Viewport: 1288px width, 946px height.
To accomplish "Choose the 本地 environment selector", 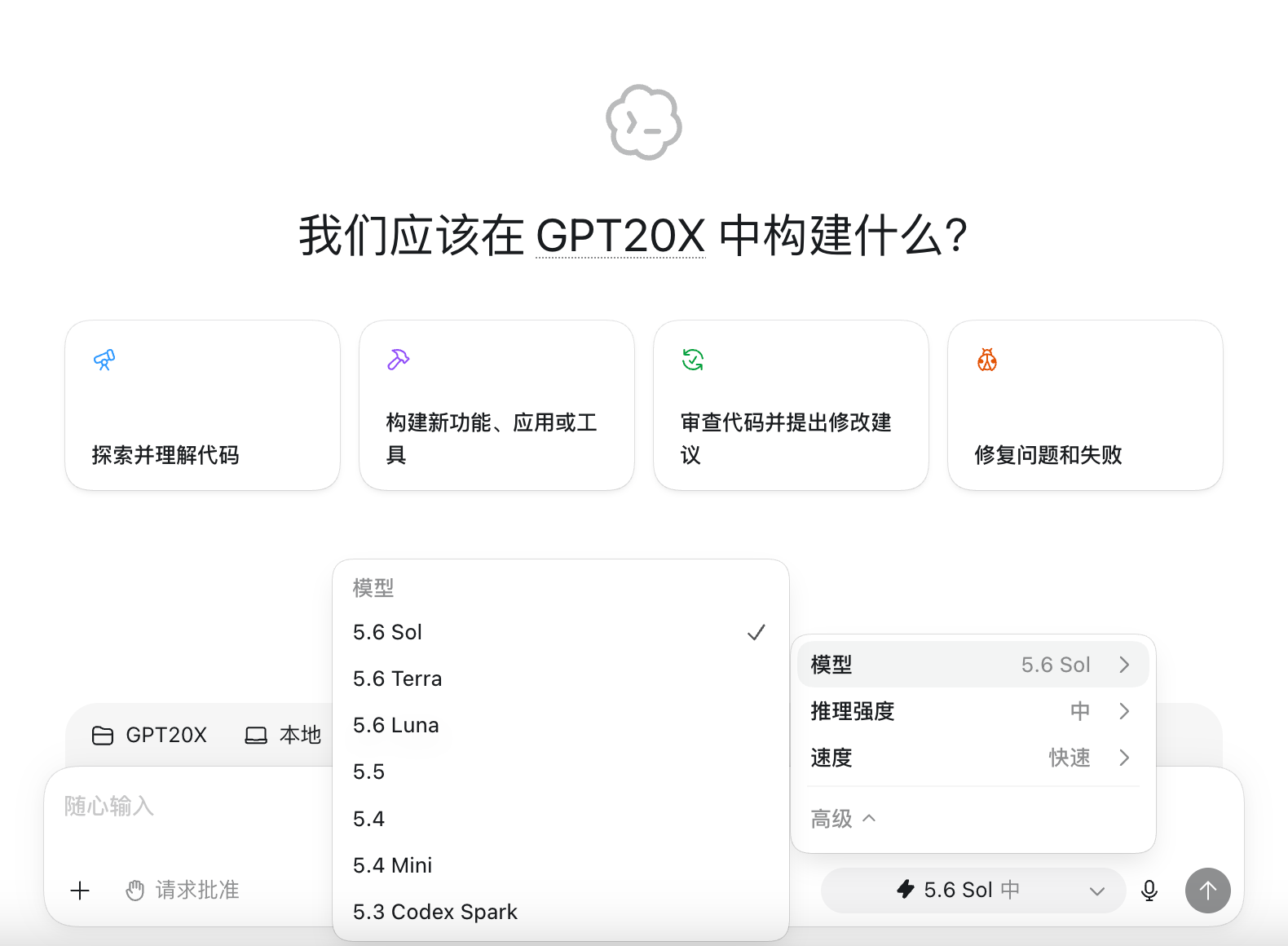I will 284,736.
